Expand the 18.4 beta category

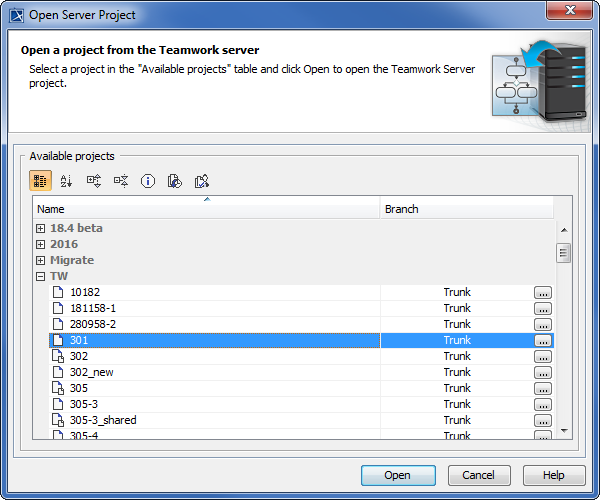(x=40, y=228)
